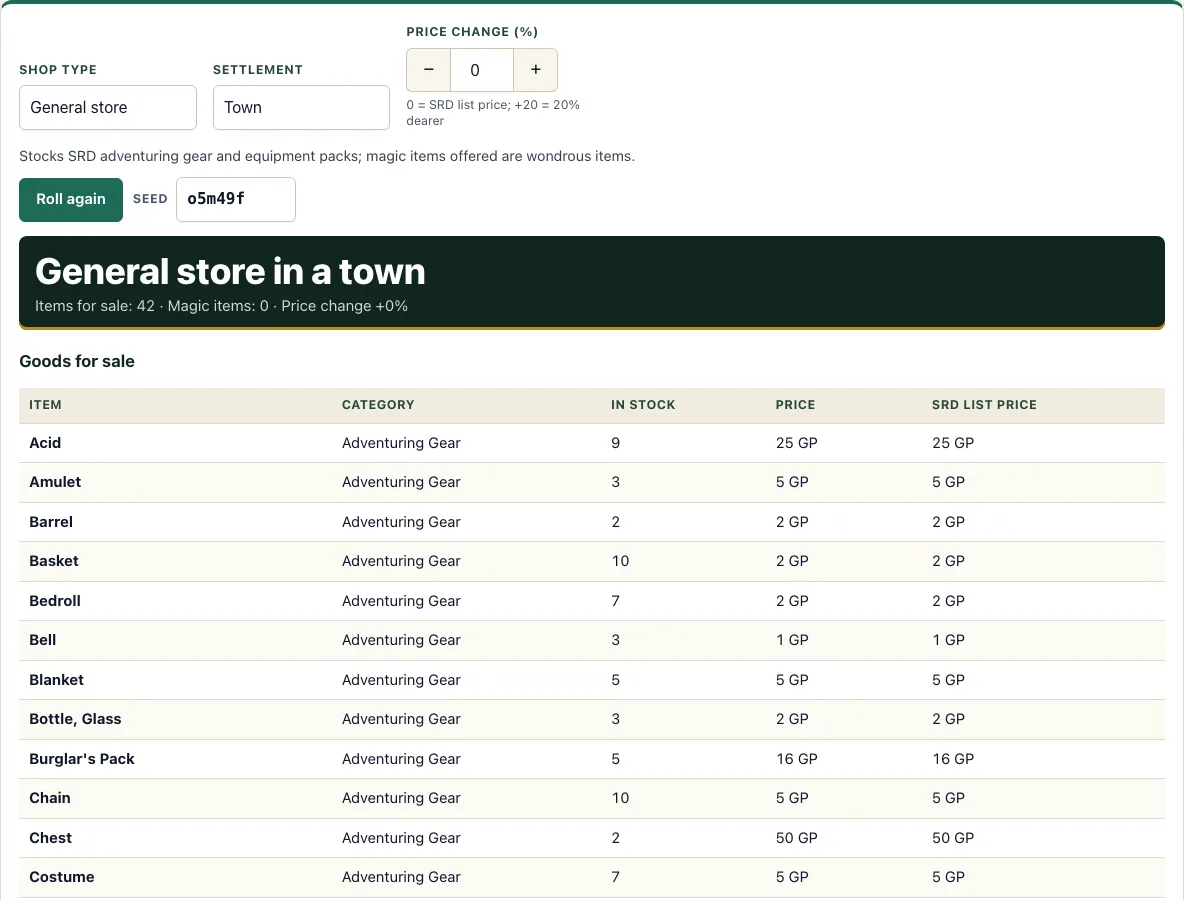This screenshot has height=900, width=1184.
Task: Select the Bell item name
Action: pos(43,640)
